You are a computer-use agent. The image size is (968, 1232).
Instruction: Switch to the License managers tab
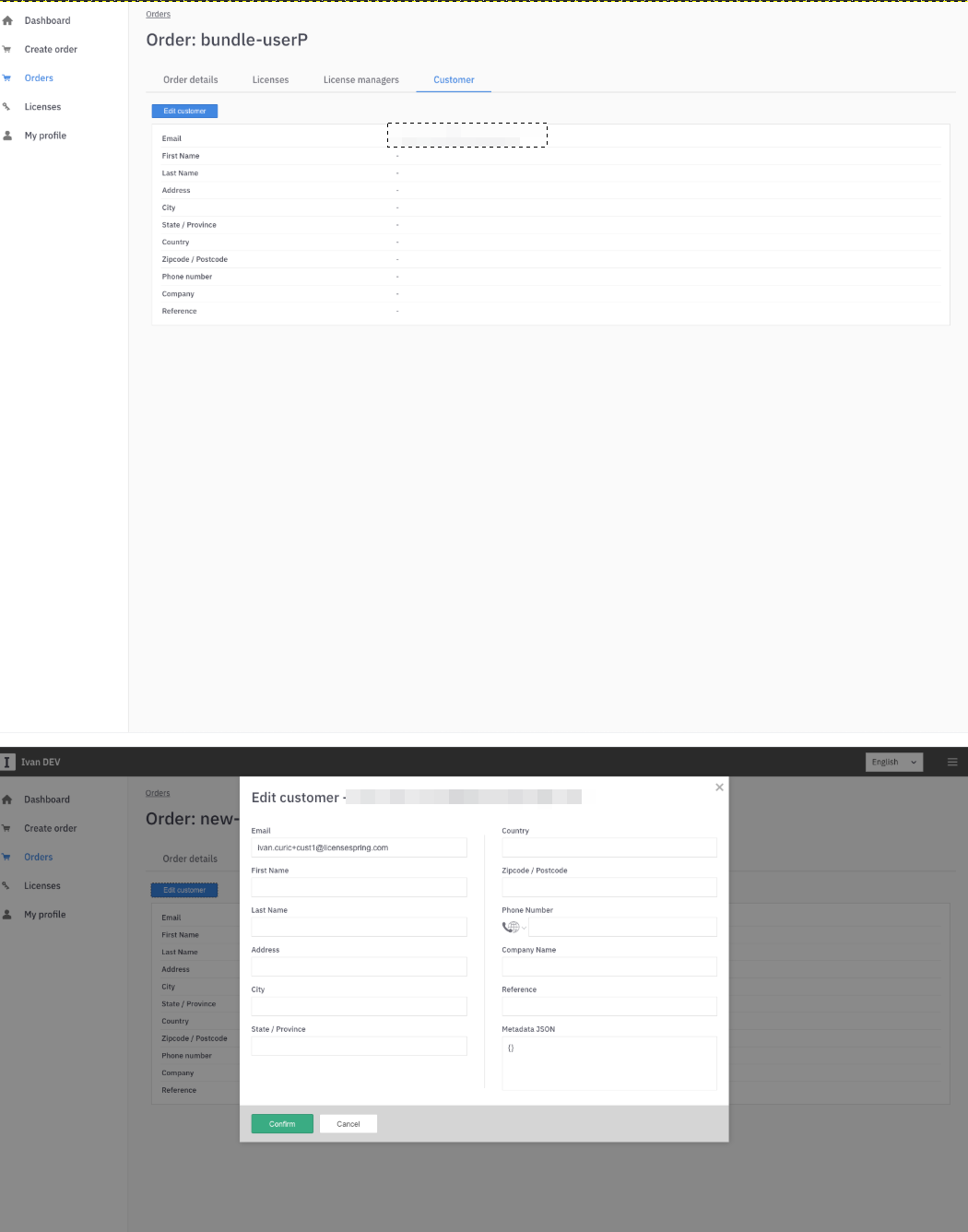click(360, 80)
